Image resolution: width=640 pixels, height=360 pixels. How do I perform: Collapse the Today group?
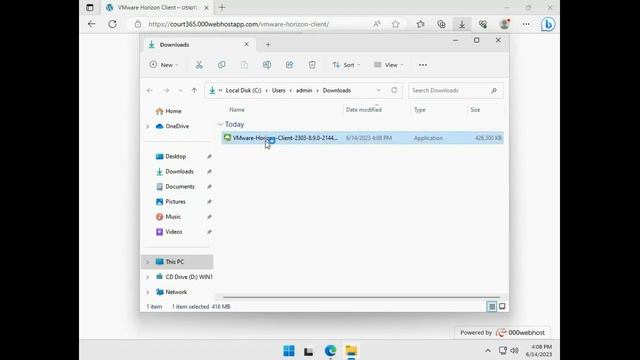coord(220,124)
